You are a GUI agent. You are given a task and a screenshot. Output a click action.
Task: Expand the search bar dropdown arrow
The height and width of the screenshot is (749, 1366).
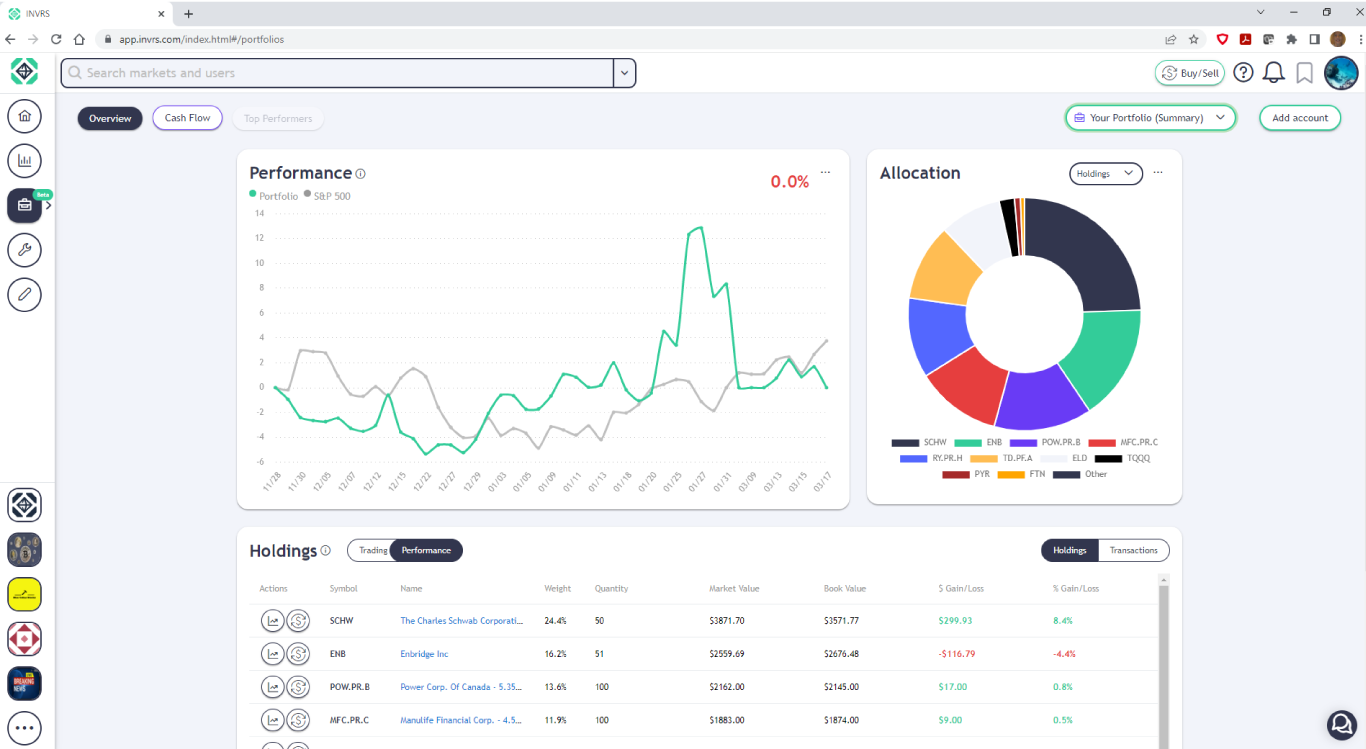(624, 73)
